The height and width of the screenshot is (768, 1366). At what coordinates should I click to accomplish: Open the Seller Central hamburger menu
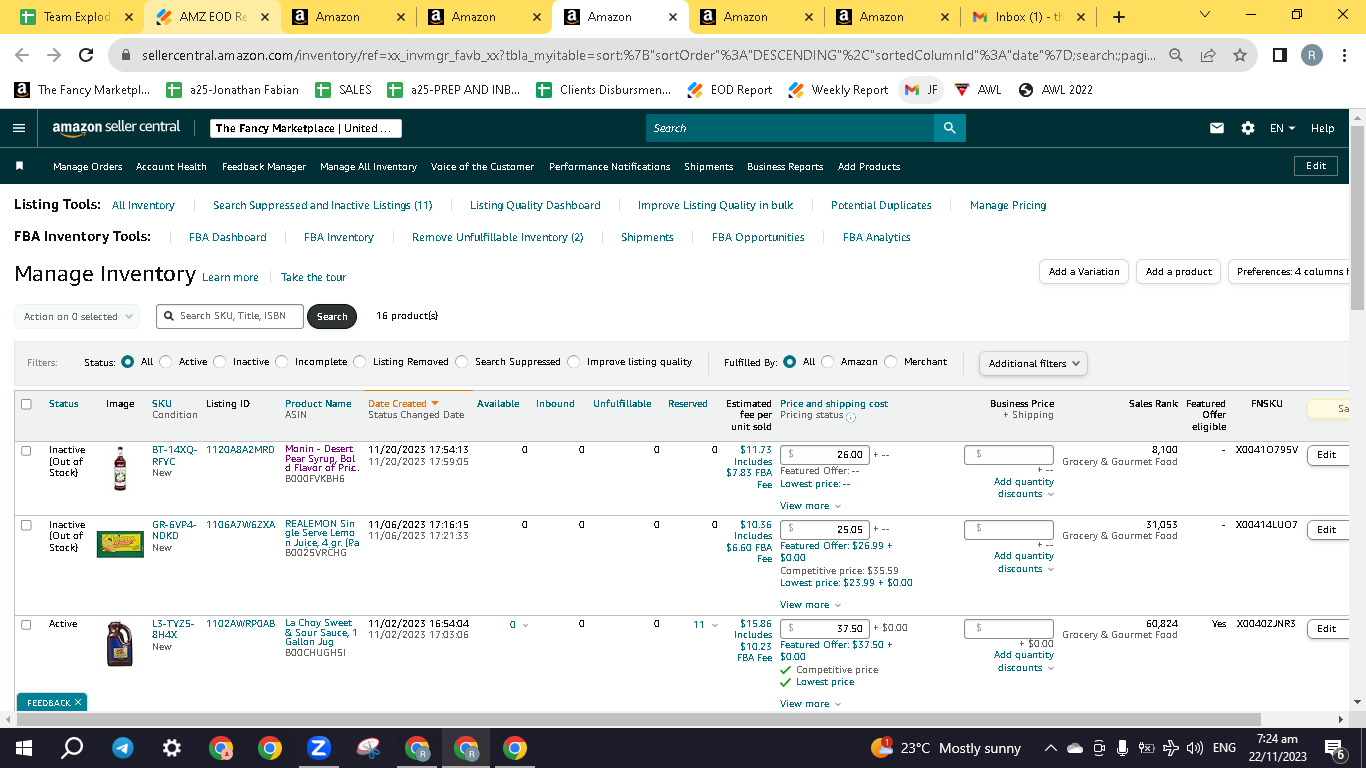click(19, 128)
